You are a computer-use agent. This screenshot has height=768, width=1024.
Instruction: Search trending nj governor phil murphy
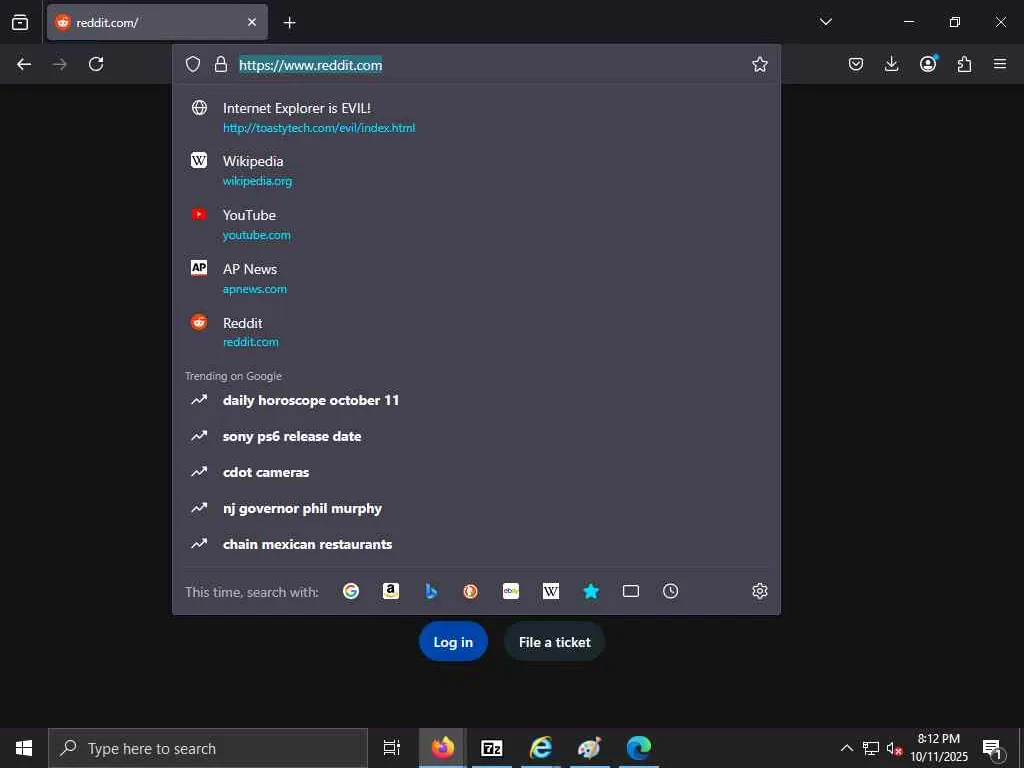476,508
